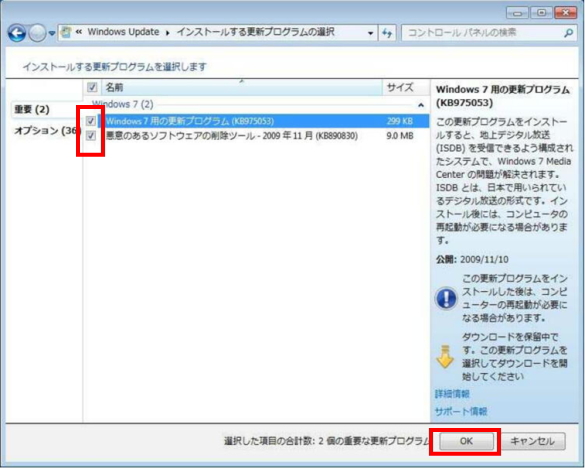This screenshot has width=585, height=469.
Task: Open the recent pages history arrow
Action: 52,34
